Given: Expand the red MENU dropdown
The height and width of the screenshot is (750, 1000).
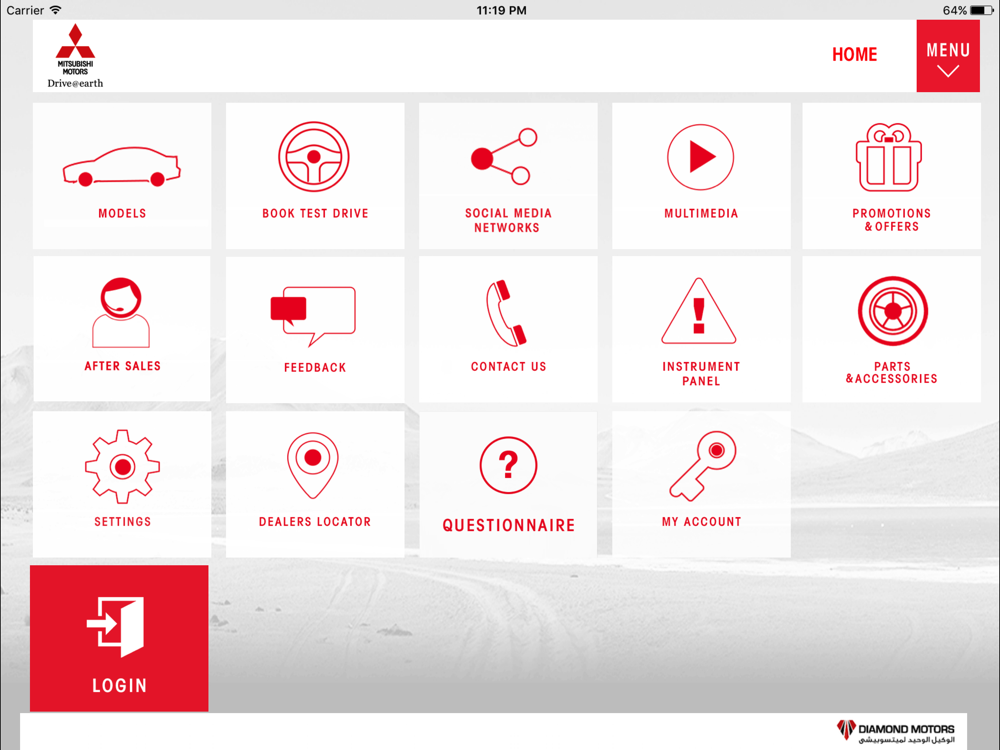Looking at the screenshot, I should 948,56.
